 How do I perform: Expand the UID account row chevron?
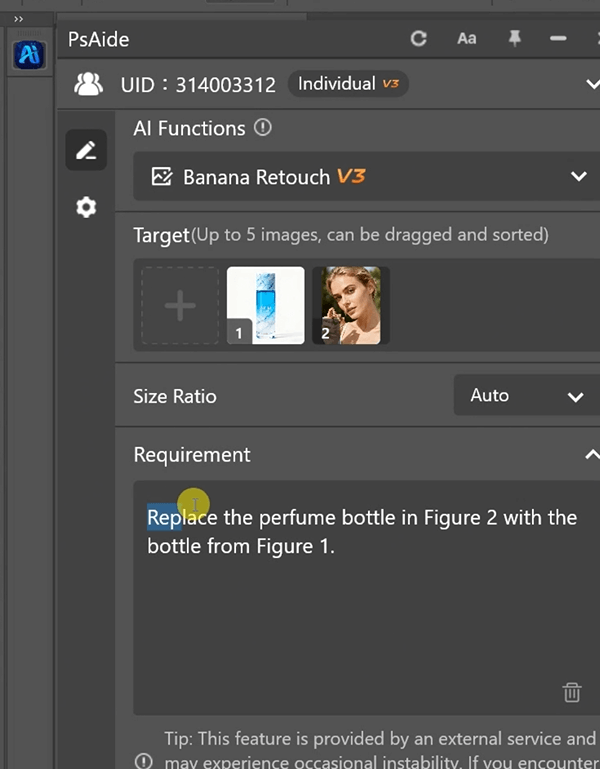pyautogui.click(x=590, y=85)
